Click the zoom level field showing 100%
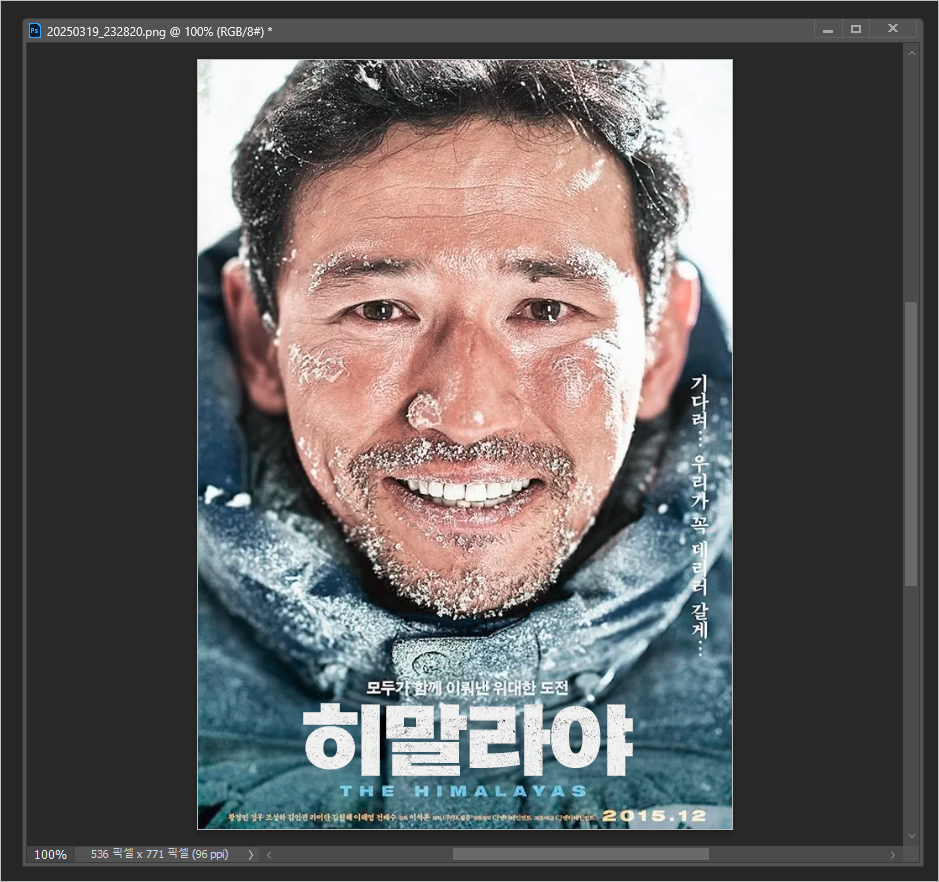This screenshot has width=939, height=882. (50, 854)
